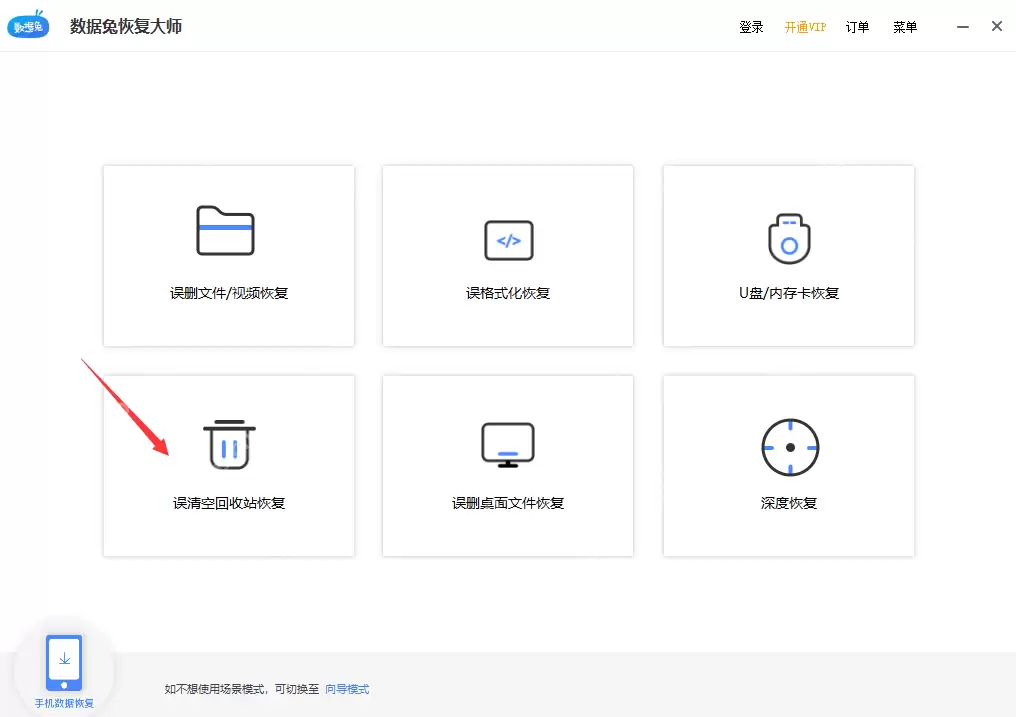
Task: Open the 误删桌面文件恢复 card
Action: tap(507, 466)
